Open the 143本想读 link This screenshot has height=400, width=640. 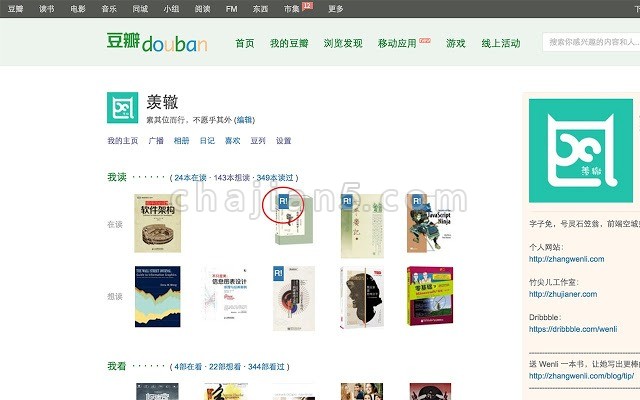(231, 178)
